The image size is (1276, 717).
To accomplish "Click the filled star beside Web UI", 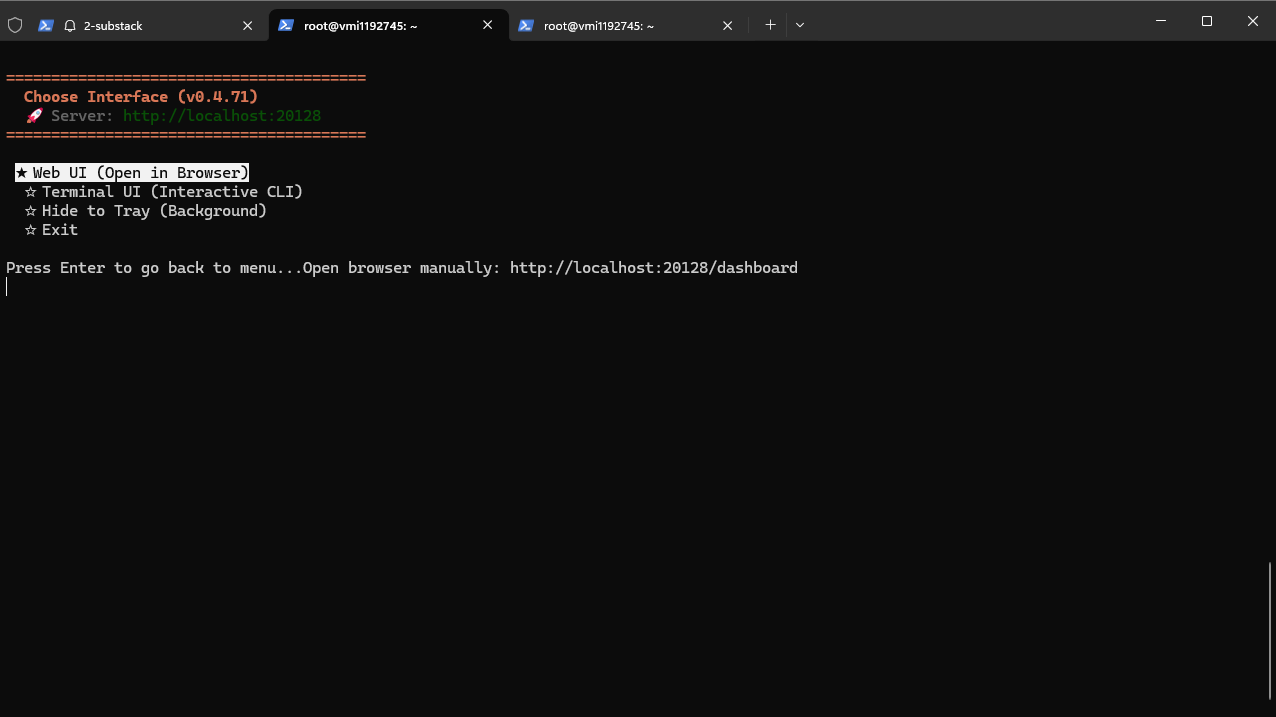I will click(x=22, y=173).
